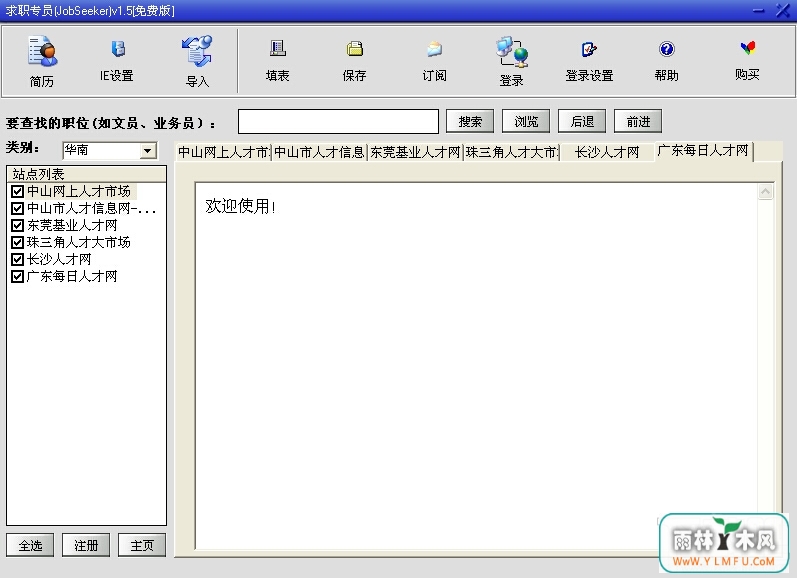This screenshot has height=578, width=797.
Task: Open the 类别 category dropdown arrow
Action: click(x=147, y=150)
